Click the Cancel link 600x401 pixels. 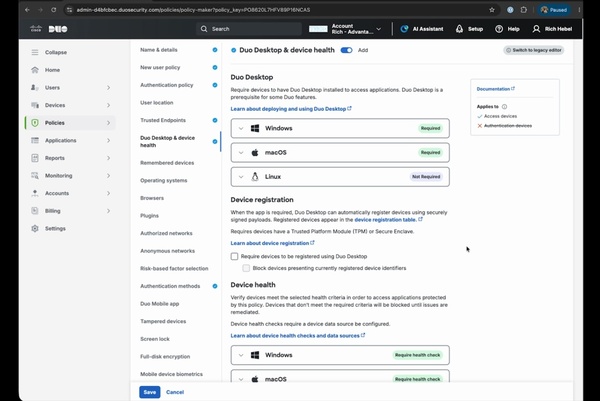coord(175,392)
